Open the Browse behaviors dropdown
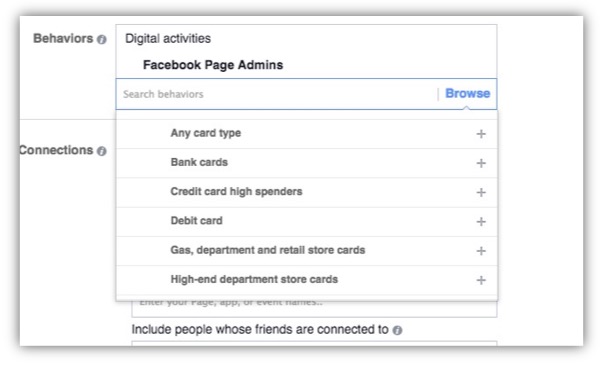 coord(467,94)
